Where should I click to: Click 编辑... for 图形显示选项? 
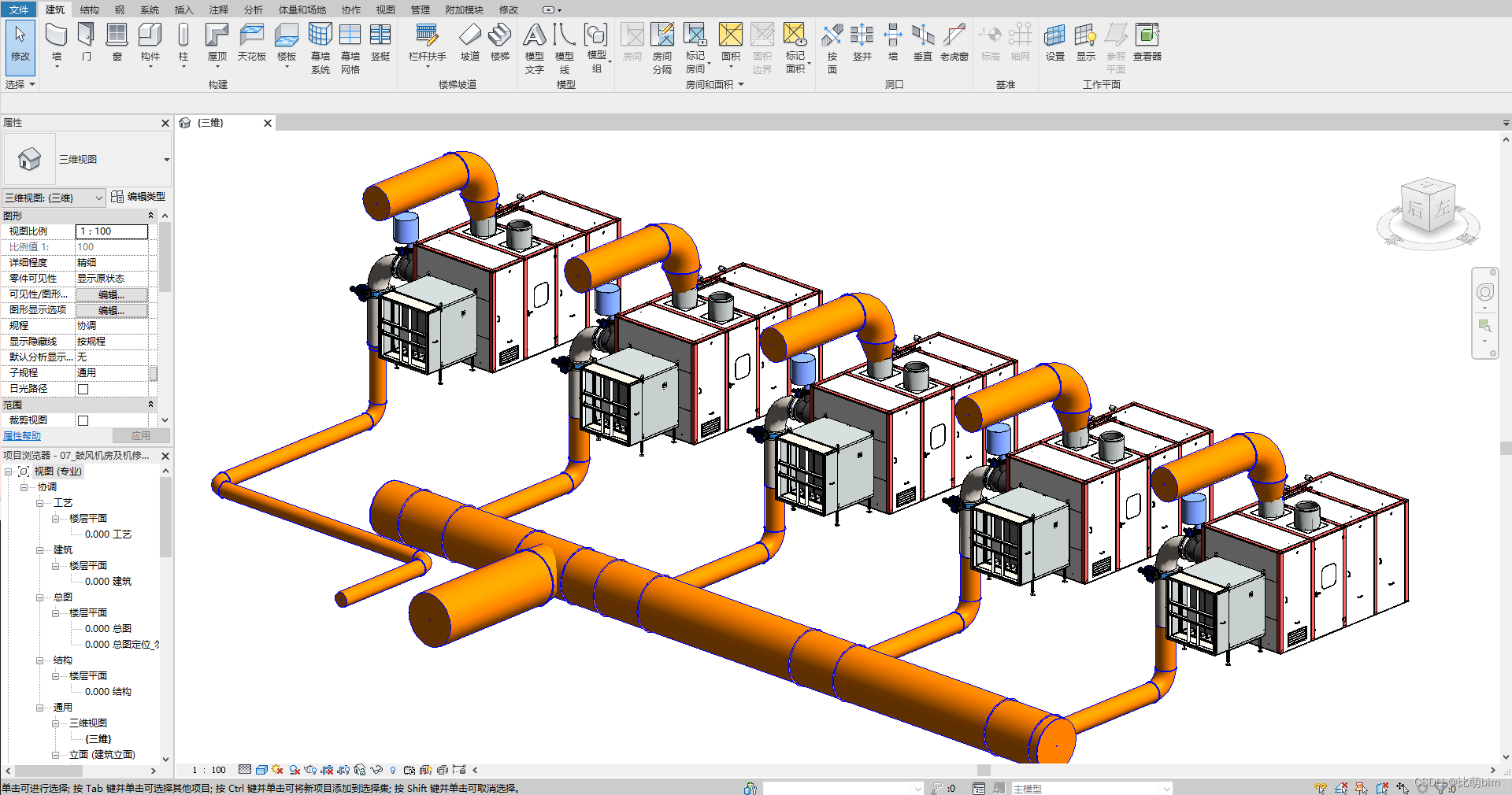pos(112,310)
